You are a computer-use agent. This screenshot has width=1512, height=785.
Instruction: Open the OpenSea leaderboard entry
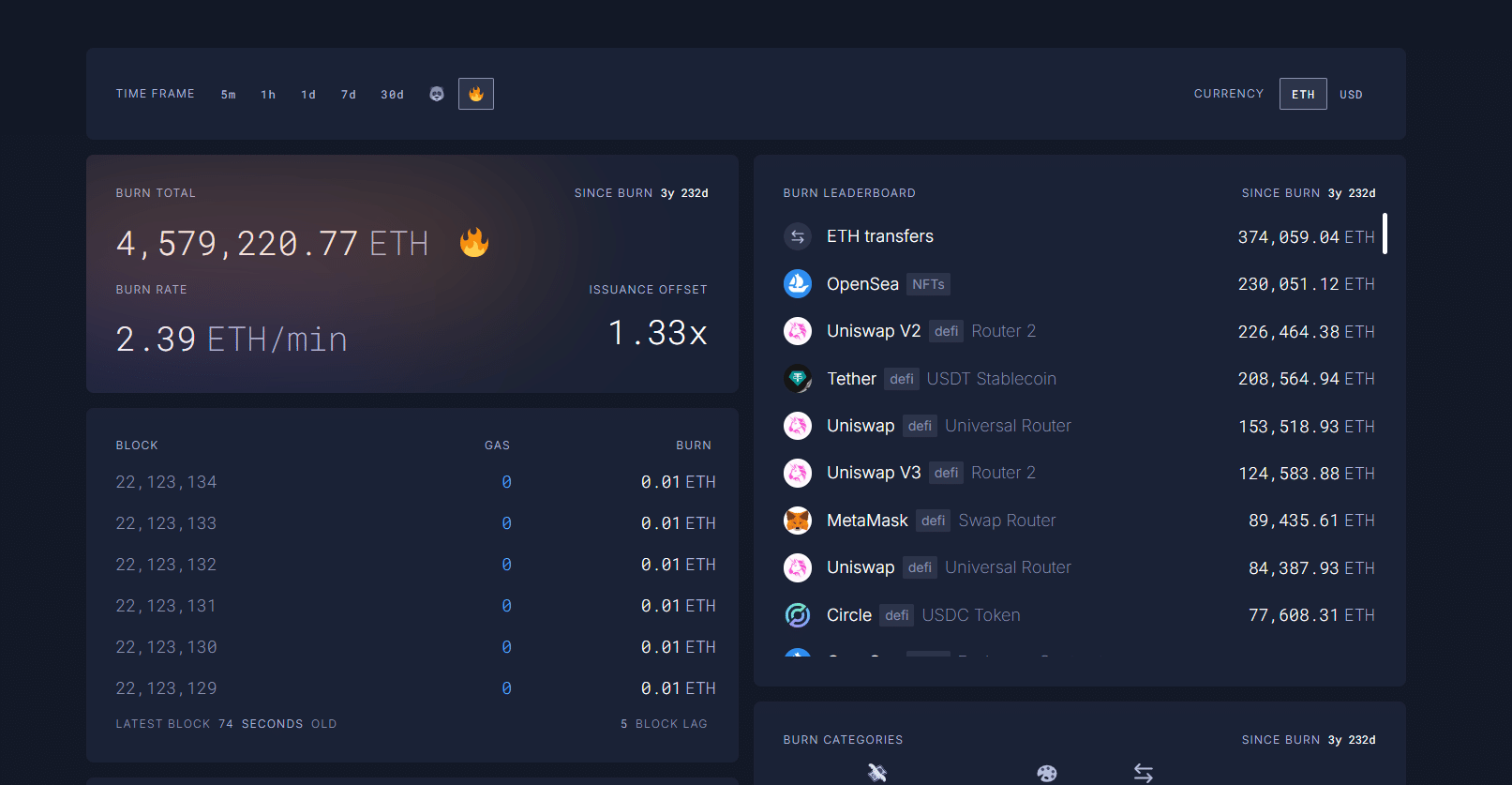1079,283
